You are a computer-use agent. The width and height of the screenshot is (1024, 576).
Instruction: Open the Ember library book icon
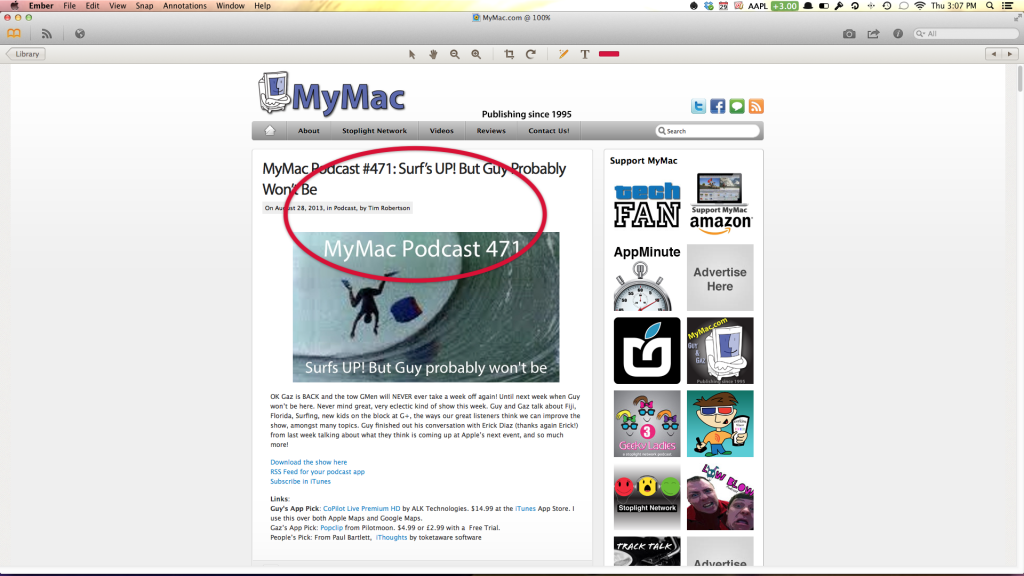click(14, 33)
